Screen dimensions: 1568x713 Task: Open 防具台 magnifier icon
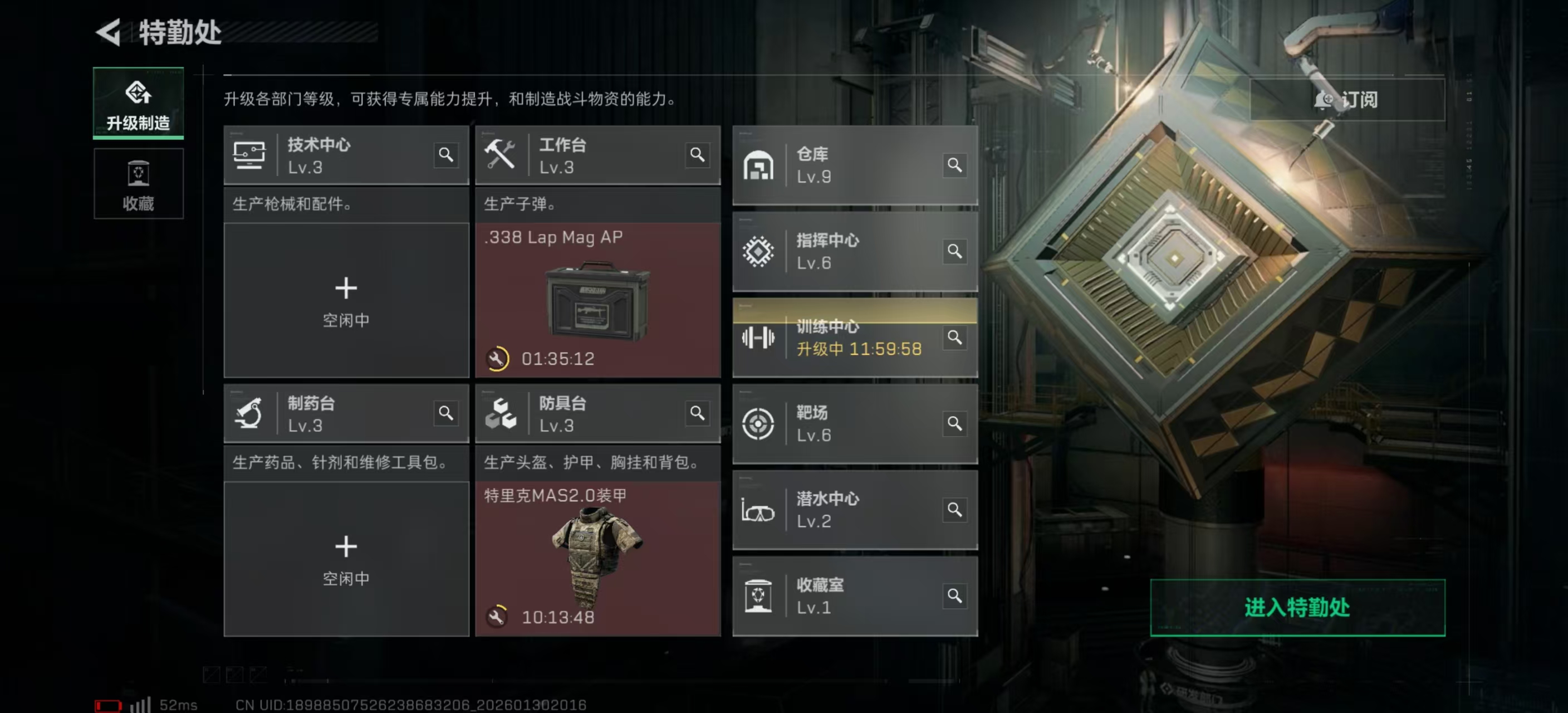click(698, 413)
